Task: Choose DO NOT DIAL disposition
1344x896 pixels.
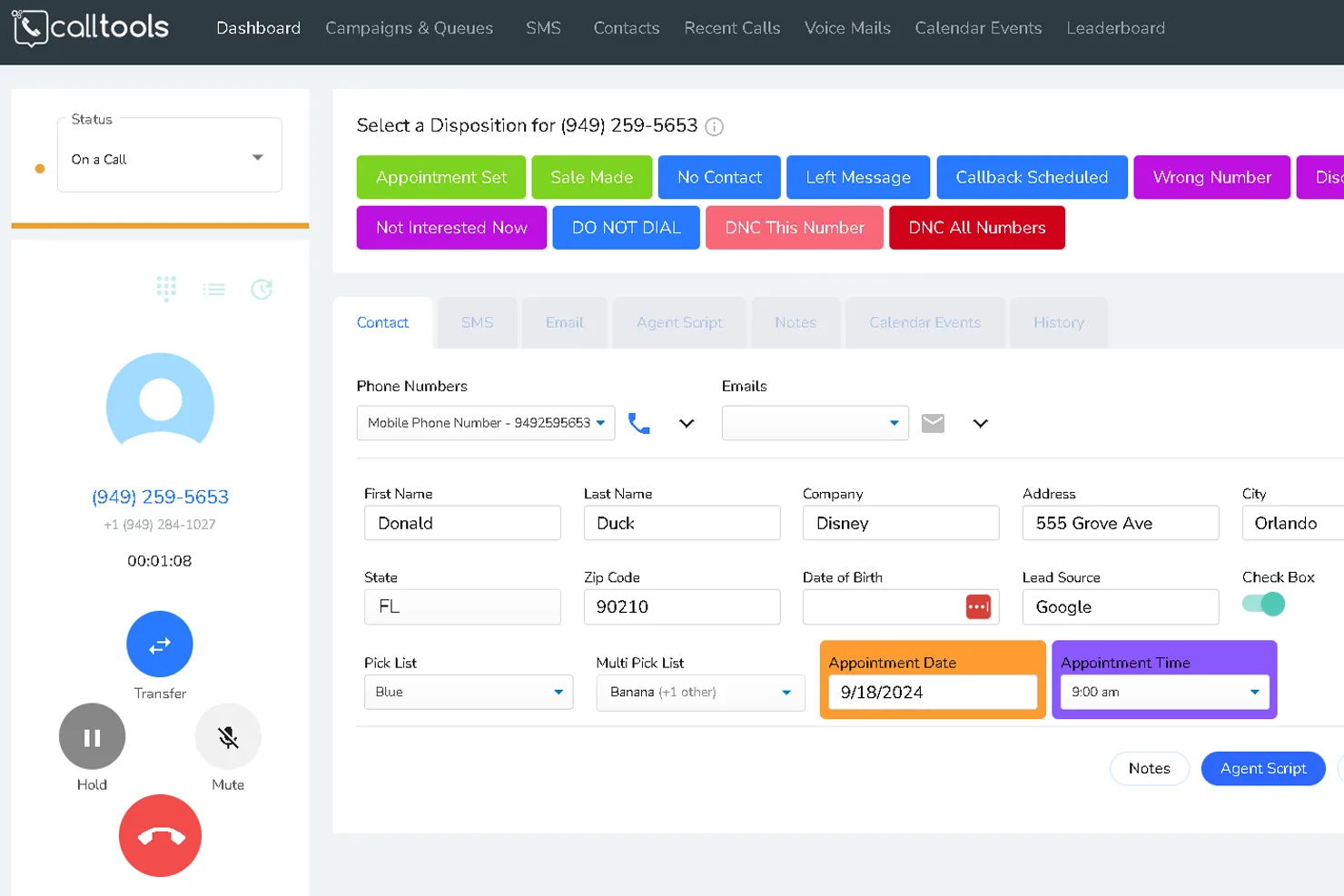Action: point(626,227)
